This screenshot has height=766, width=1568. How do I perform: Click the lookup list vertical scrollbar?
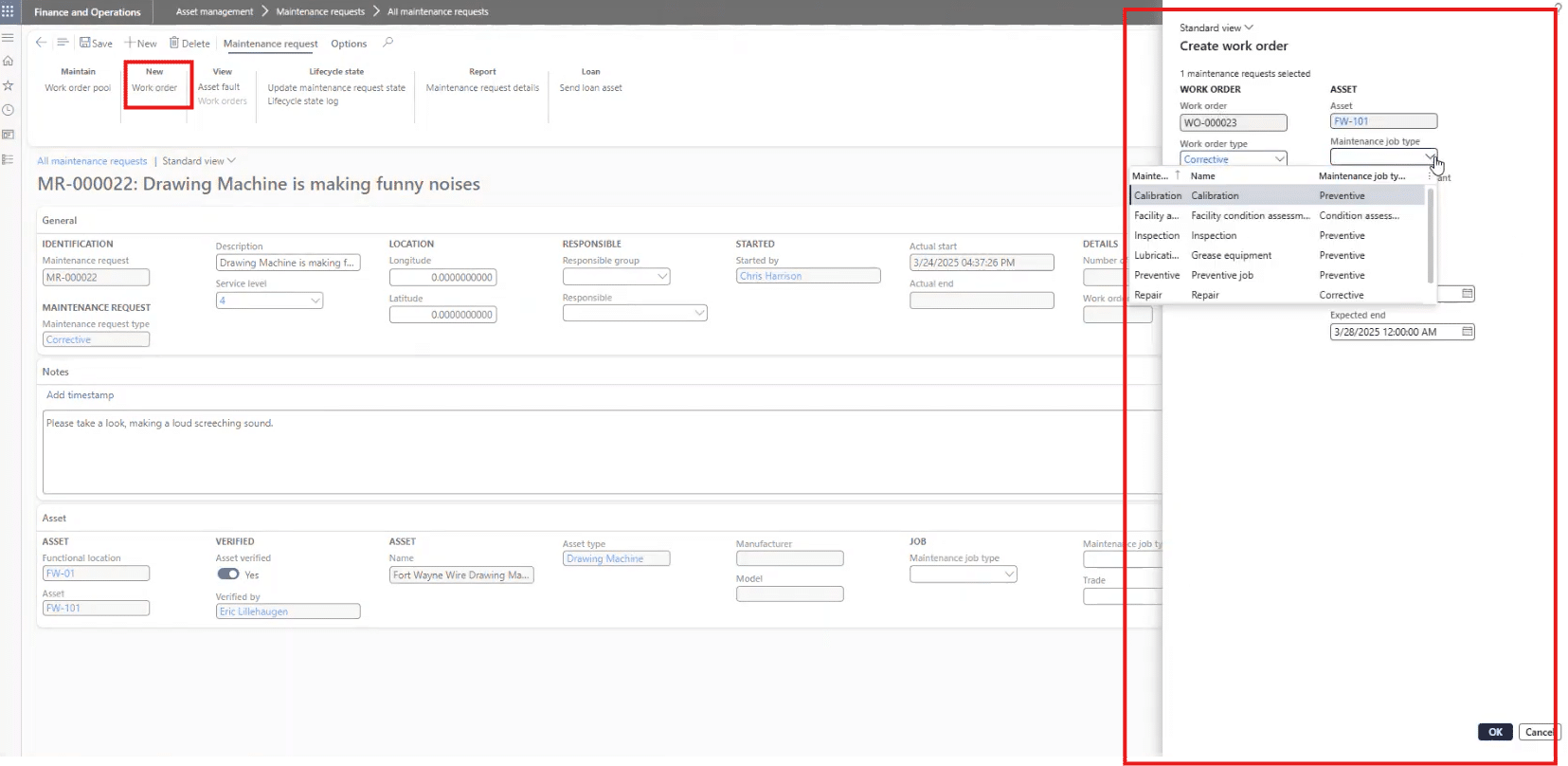pyautogui.click(x=1430, y=233)
